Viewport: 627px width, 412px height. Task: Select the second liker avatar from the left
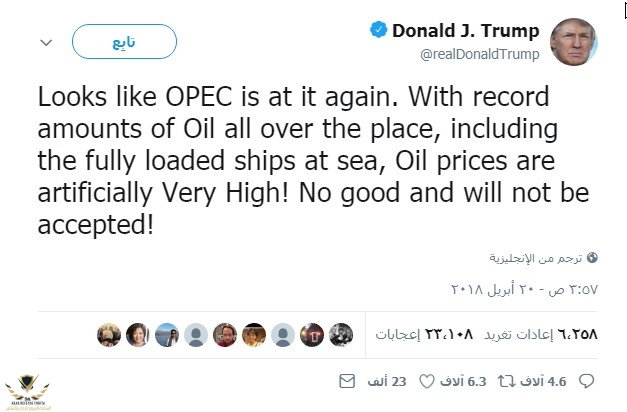click(x=138, y=335)
